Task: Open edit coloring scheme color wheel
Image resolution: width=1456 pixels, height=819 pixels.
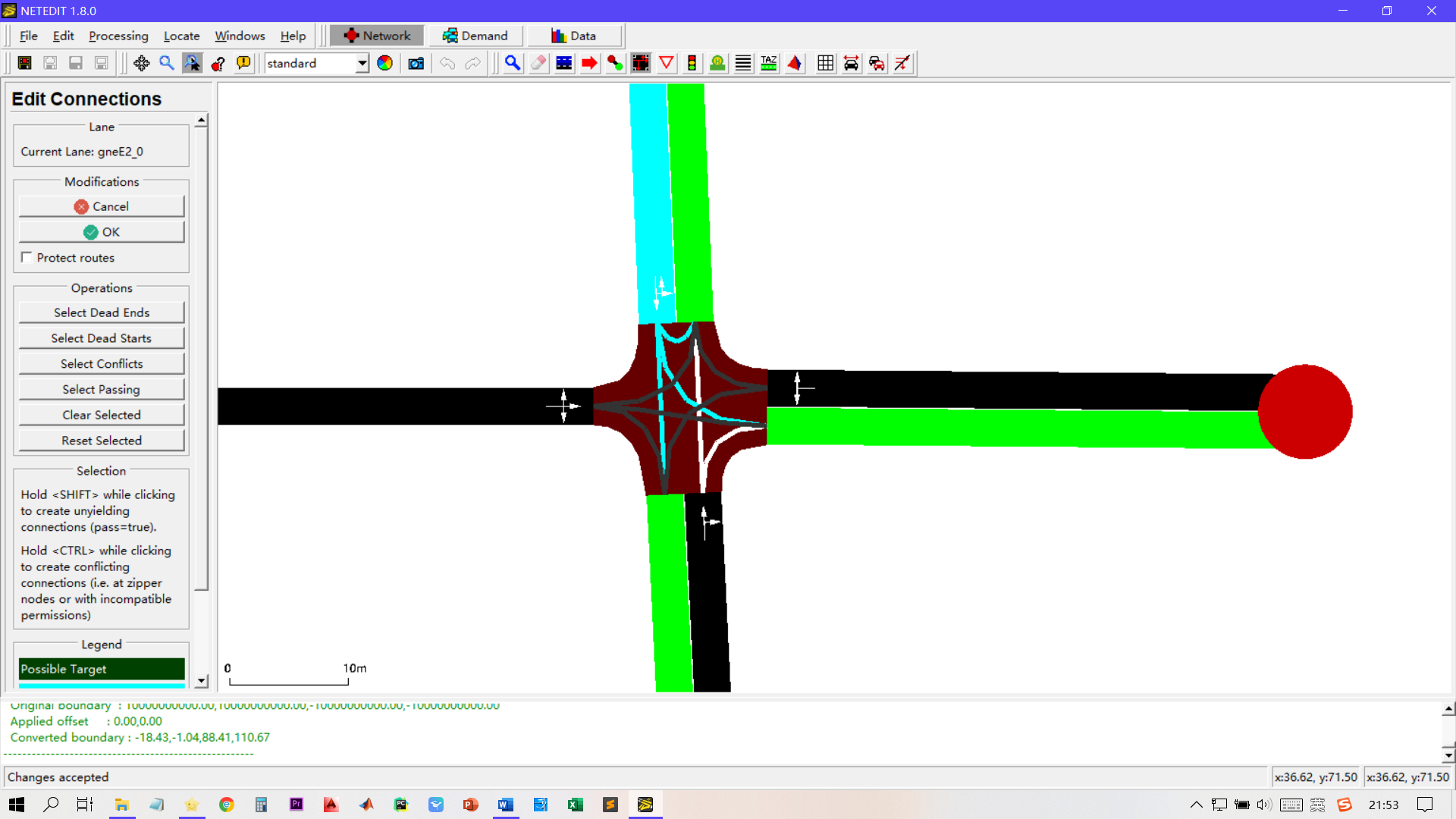Action: click(385, 64)
